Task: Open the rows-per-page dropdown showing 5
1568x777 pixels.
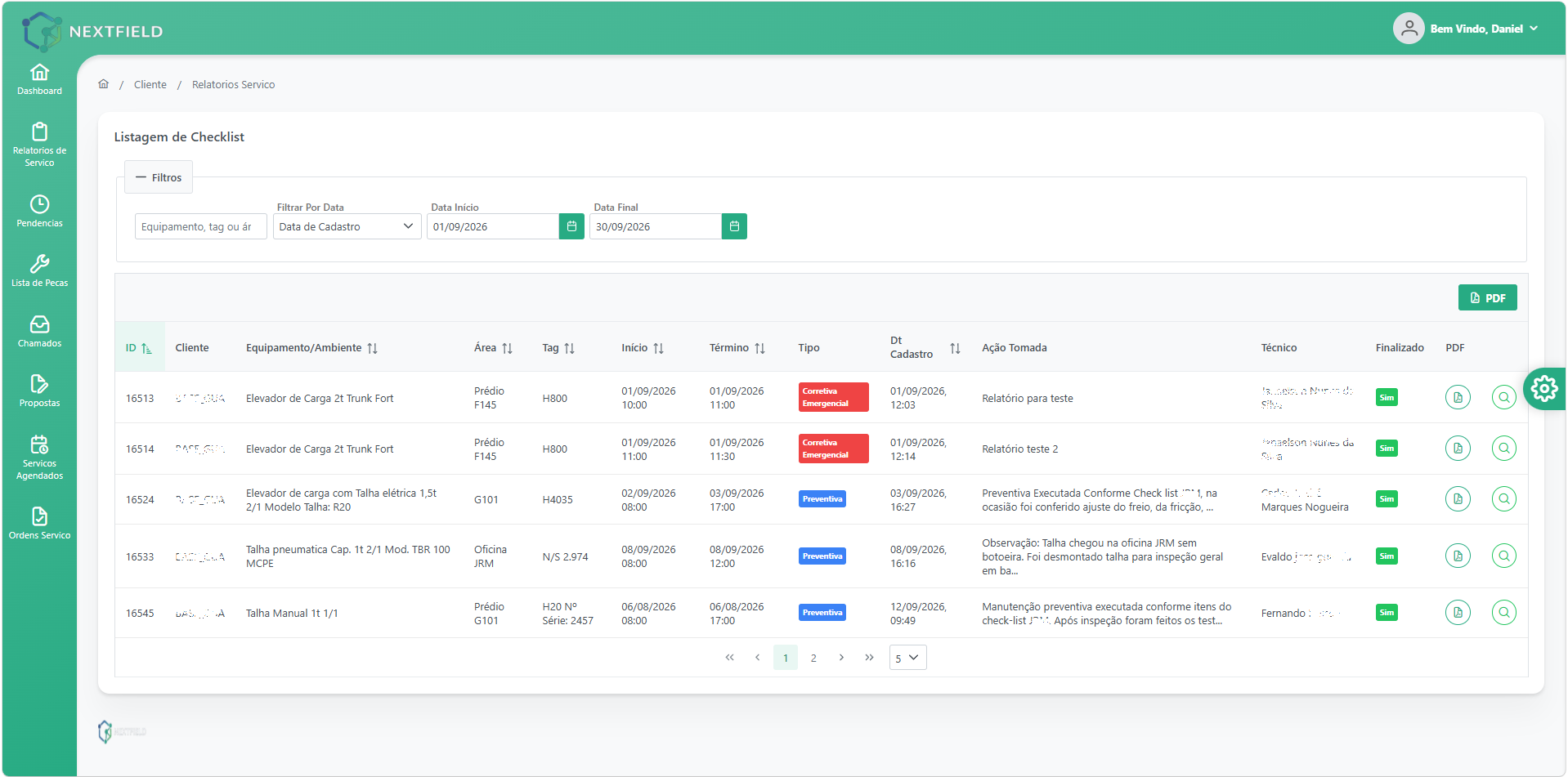Action: (907, 658)
